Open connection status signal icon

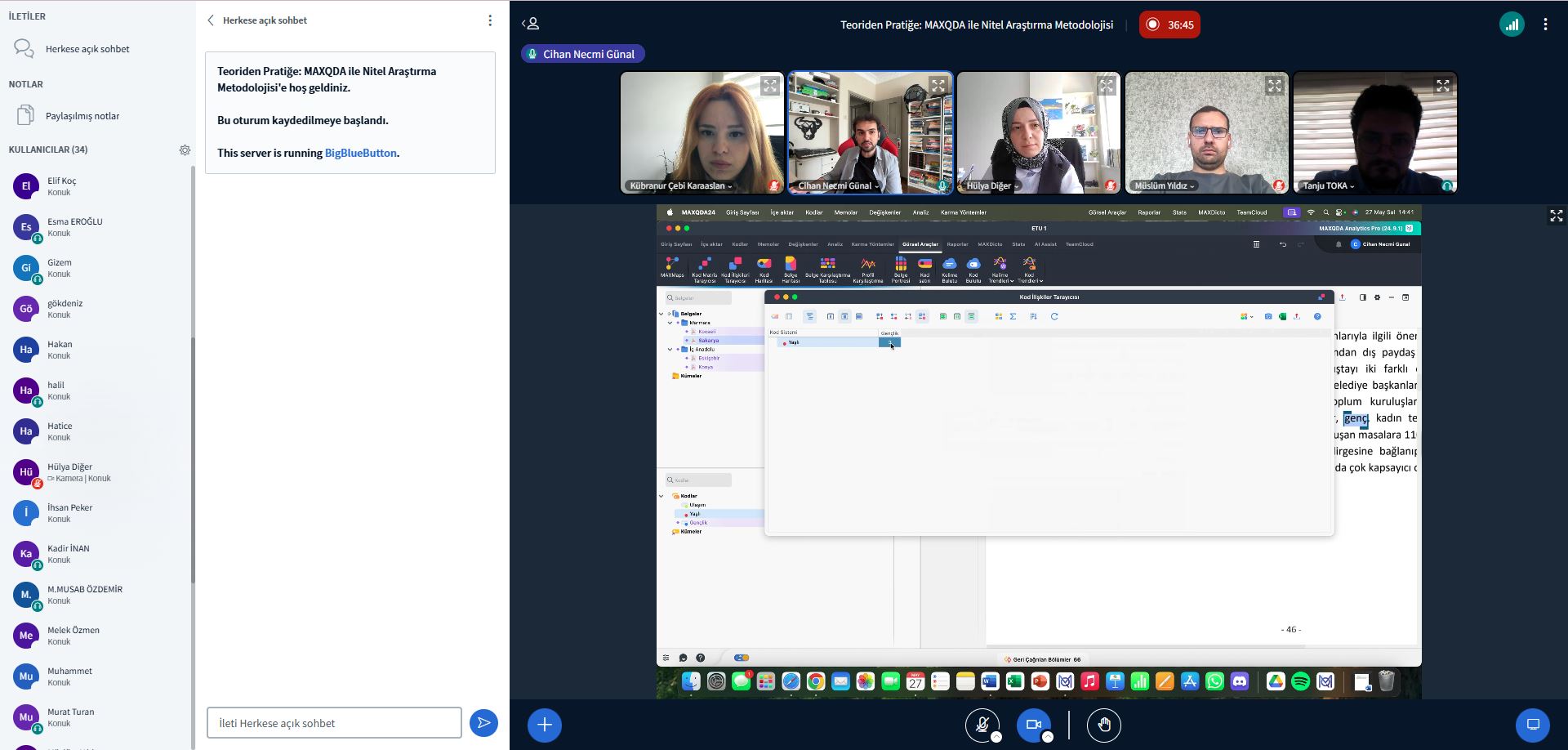coord(1512,25)
